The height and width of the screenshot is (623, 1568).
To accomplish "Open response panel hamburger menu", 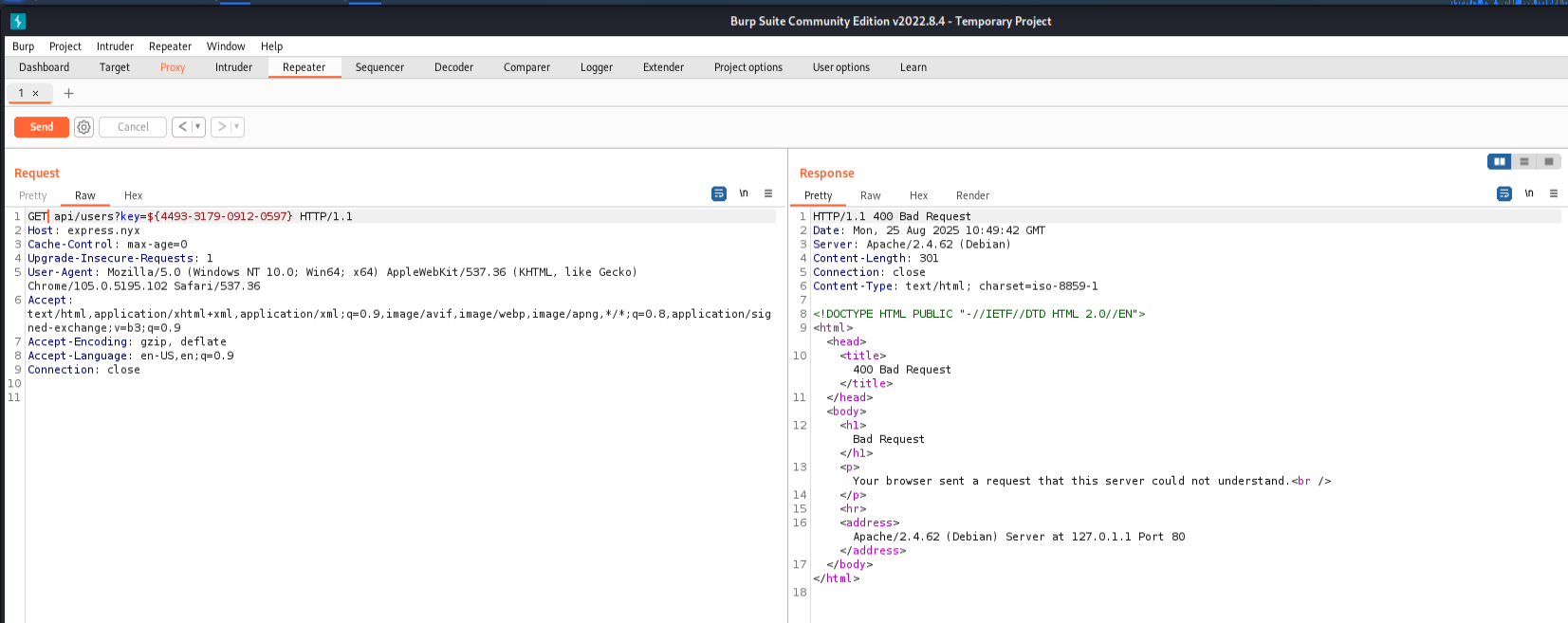I will [x=1554, y=193].
